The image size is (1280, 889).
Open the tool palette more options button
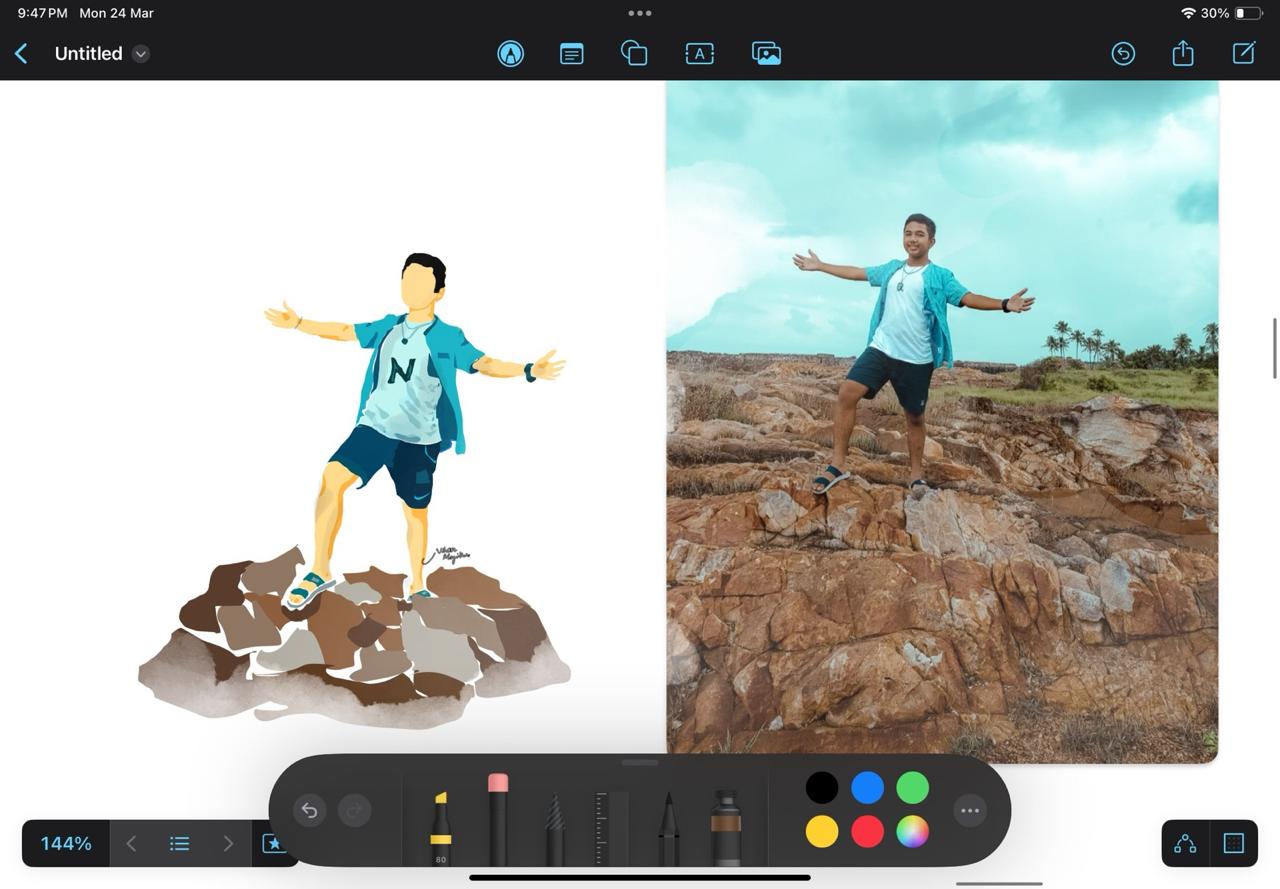pos(970,810)
